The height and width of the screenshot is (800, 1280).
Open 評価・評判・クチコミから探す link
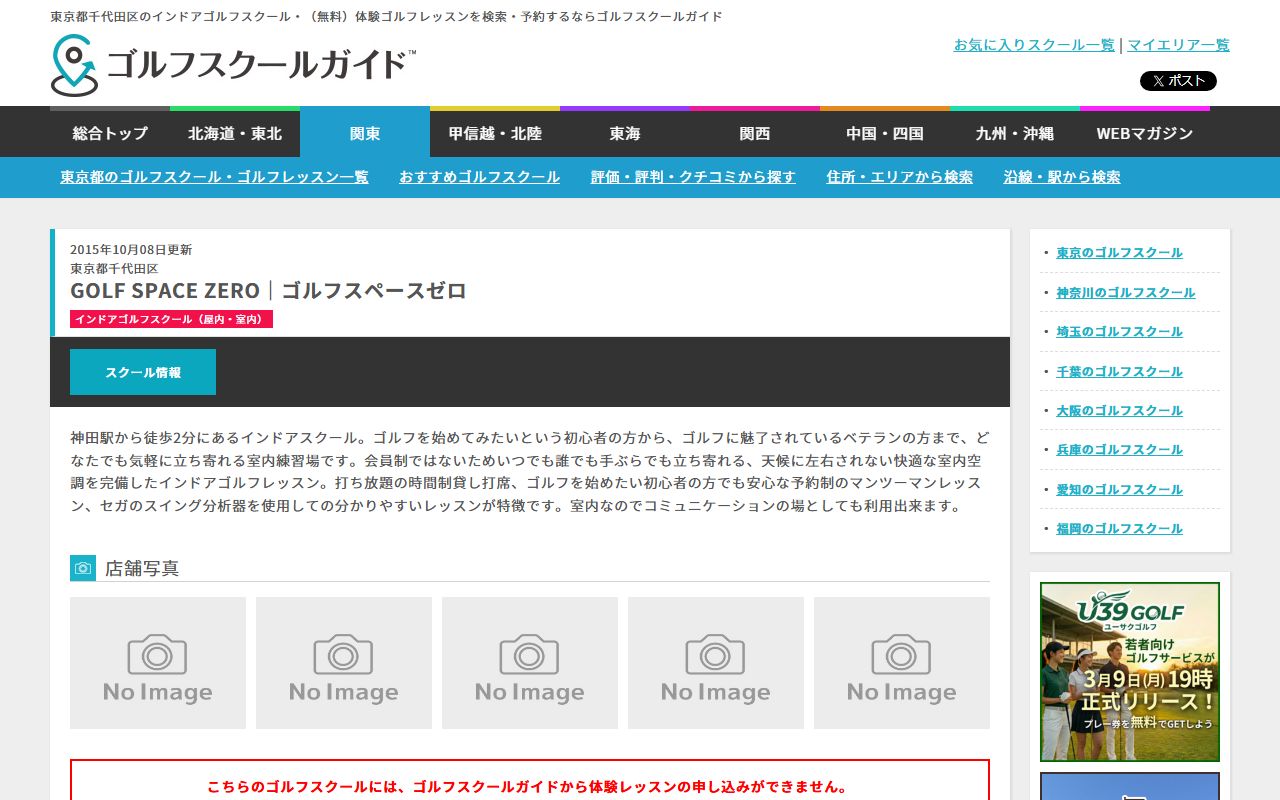(x=693, y=177)
